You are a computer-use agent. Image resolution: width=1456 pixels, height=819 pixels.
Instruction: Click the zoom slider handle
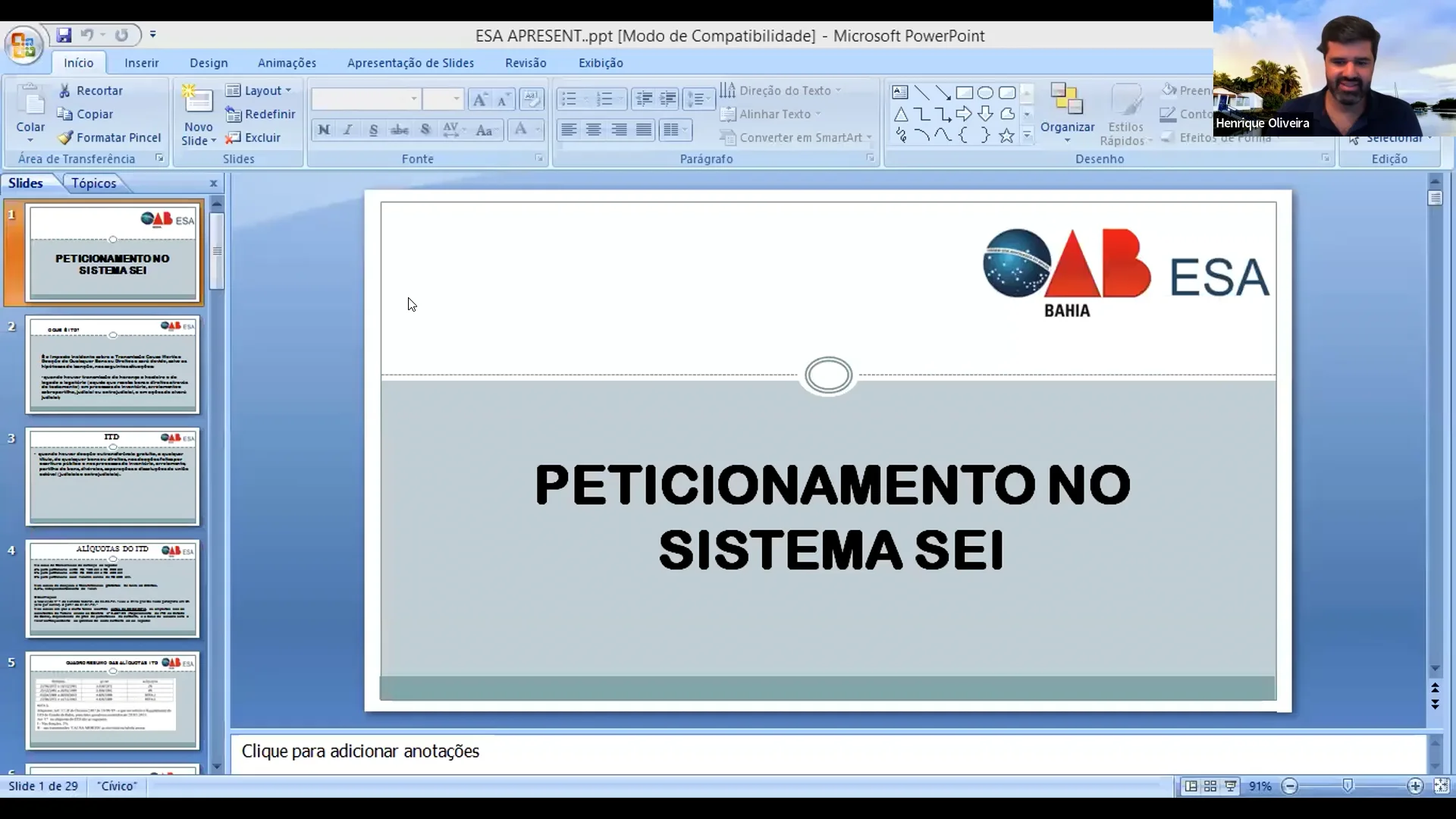(x=1348, y=786)
